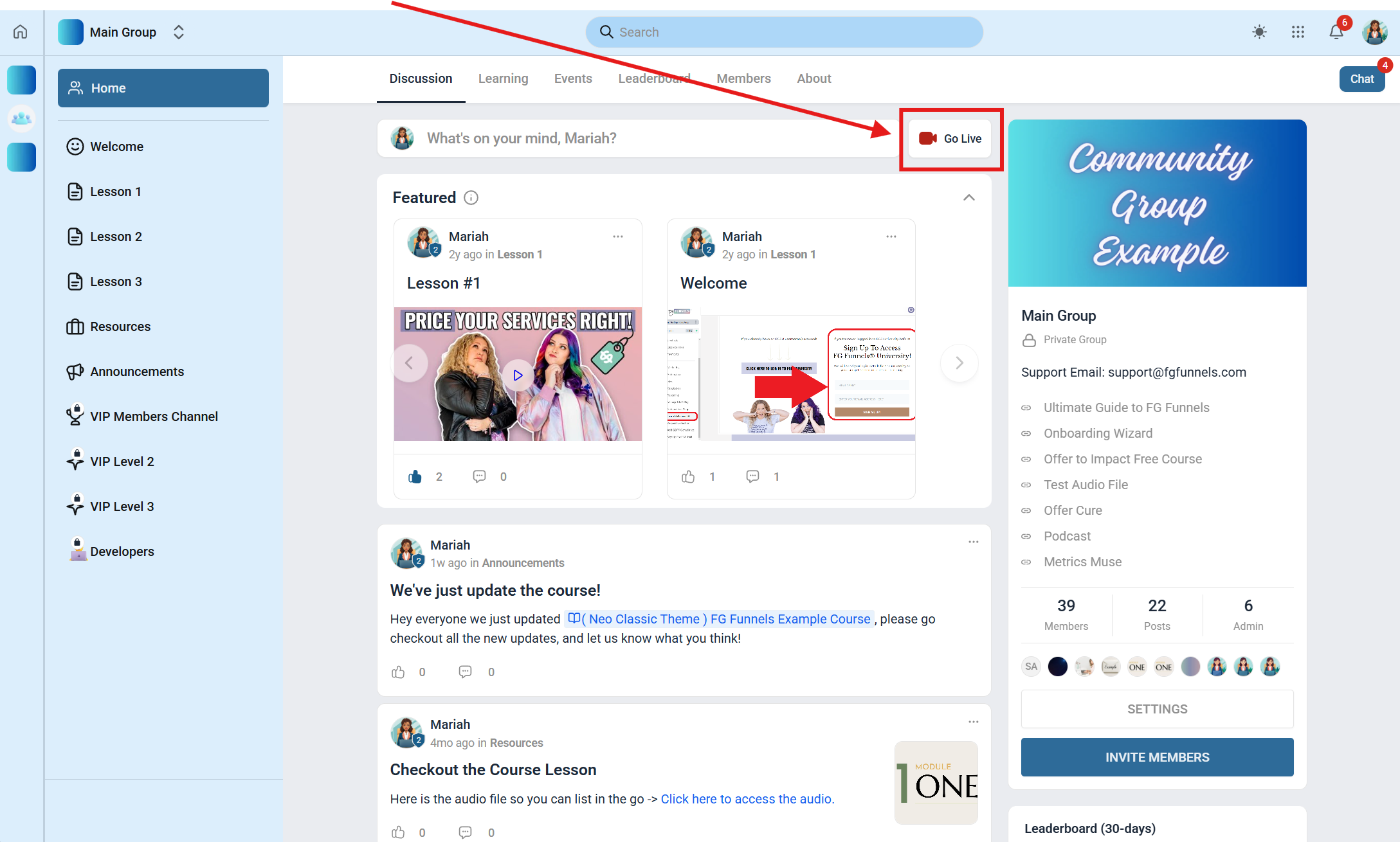Viewport: 1400px width, 842px height.
Task: Open the Main Group switcher dropdown
Action: [x=179, y=32]
